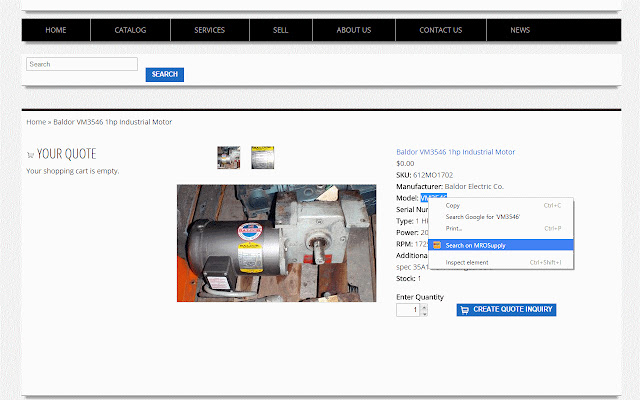The height and width of the screenshot is (400, 640).
Task: Click the $0.00 price text
Action: click(x=405, y=164)
